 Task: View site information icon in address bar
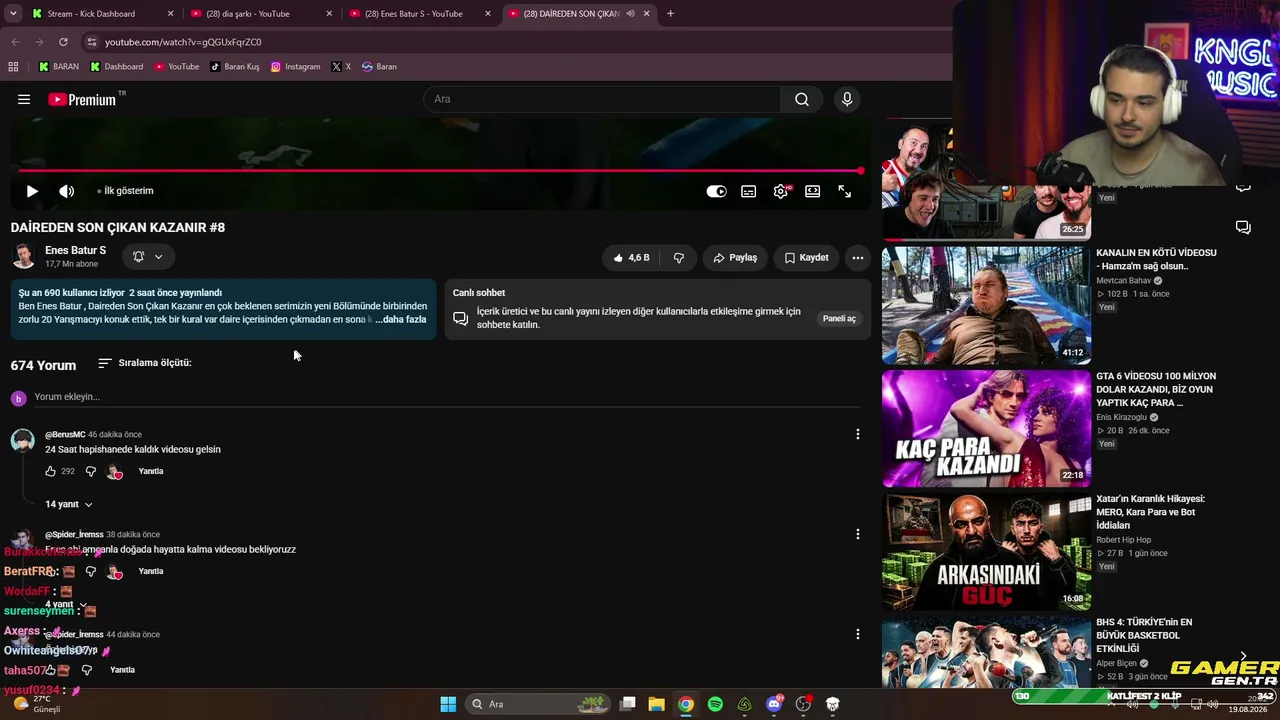coord(91,42)
